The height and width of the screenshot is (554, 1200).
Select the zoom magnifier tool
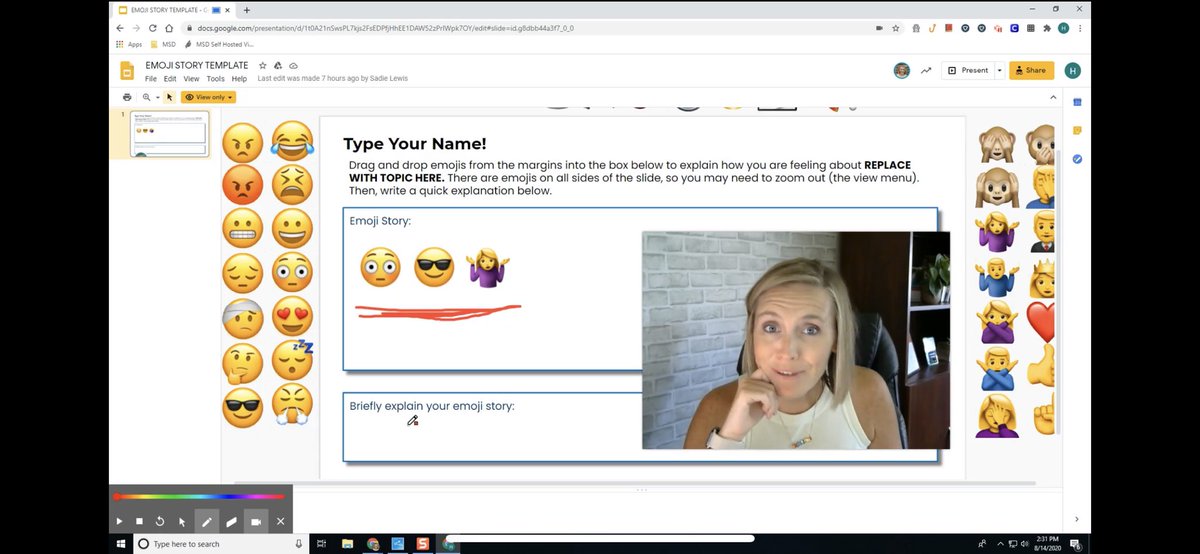[147, 97]
